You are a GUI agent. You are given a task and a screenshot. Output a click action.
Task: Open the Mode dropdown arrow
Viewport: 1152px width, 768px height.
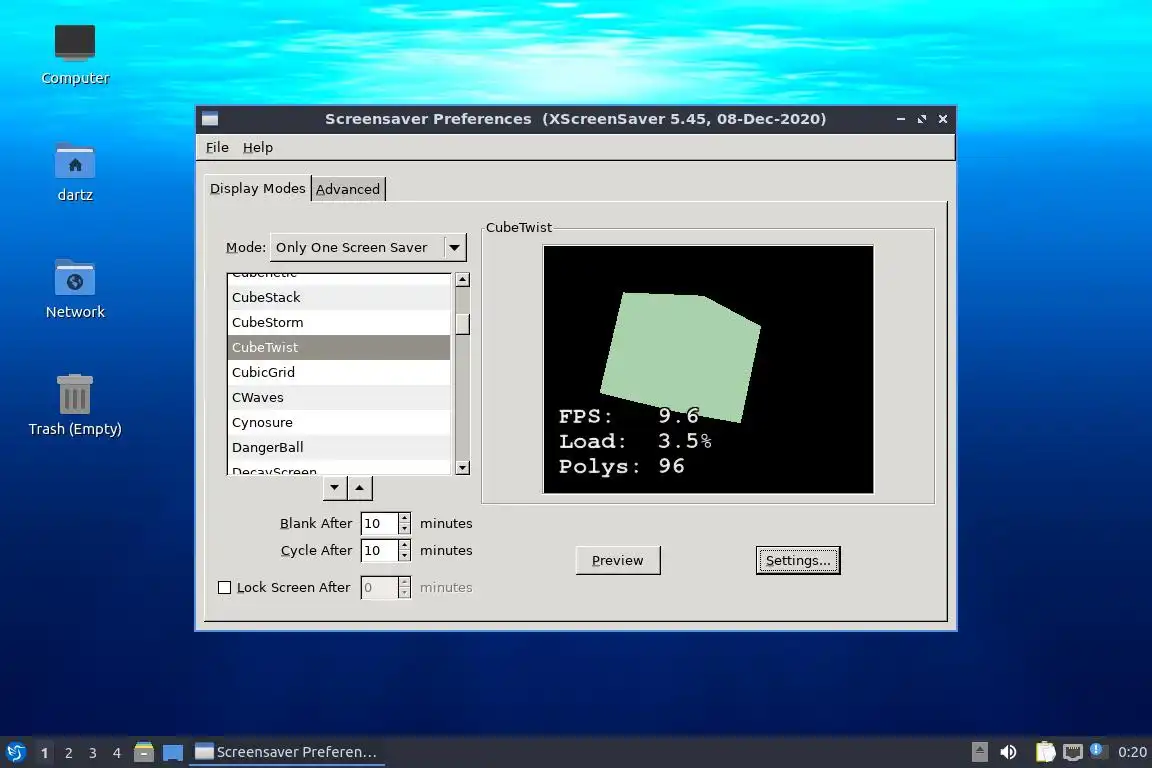455,248
